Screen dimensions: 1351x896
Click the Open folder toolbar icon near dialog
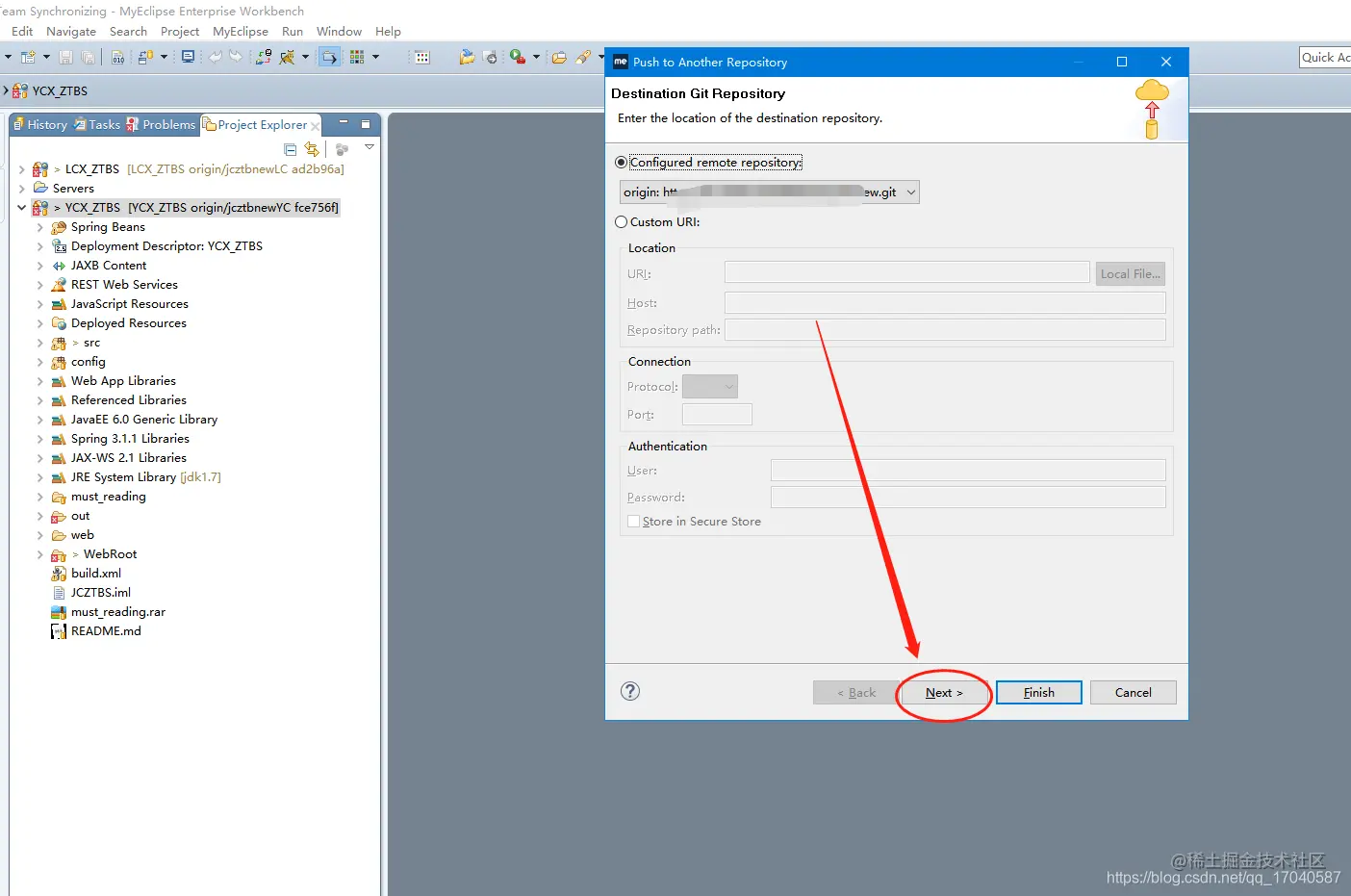click(x=558, y=58)
